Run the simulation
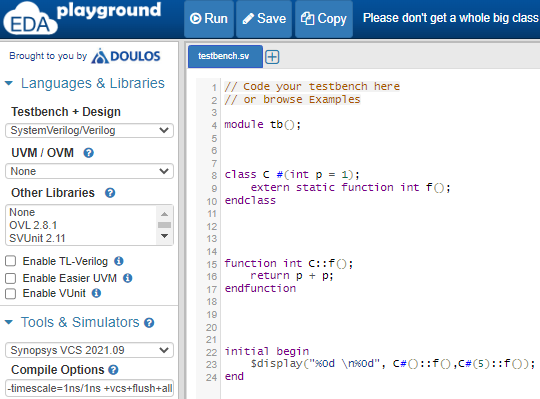540x399 pixels. [x=209, y=19]
